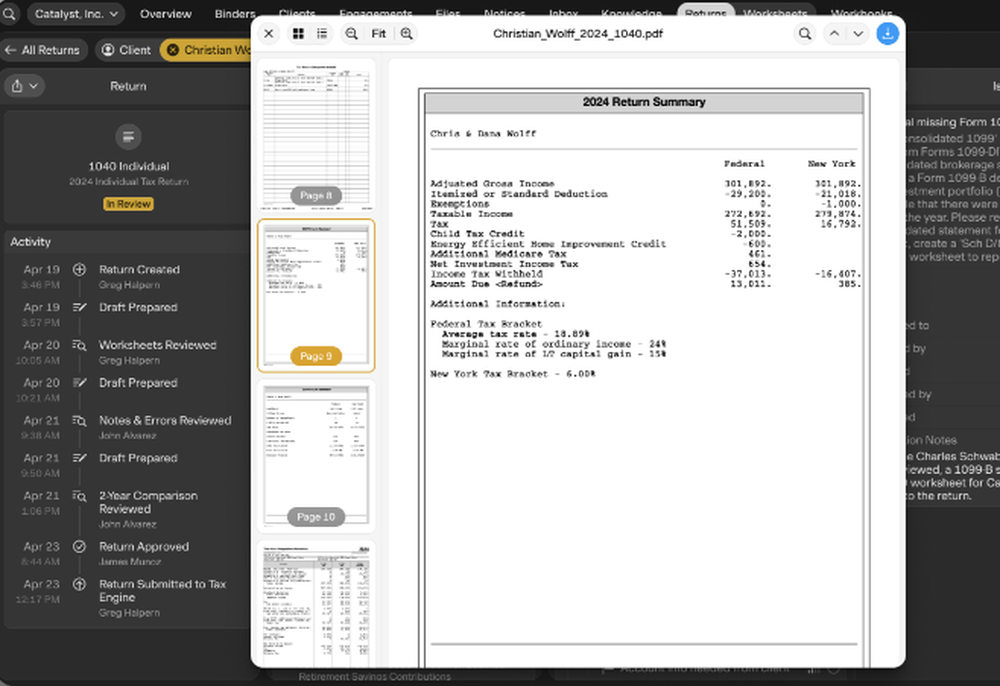This screenshot has width=1000, height=686.
Task: Open the zoom-in control in the PDF viewer
Action: (x=406, y=33)
